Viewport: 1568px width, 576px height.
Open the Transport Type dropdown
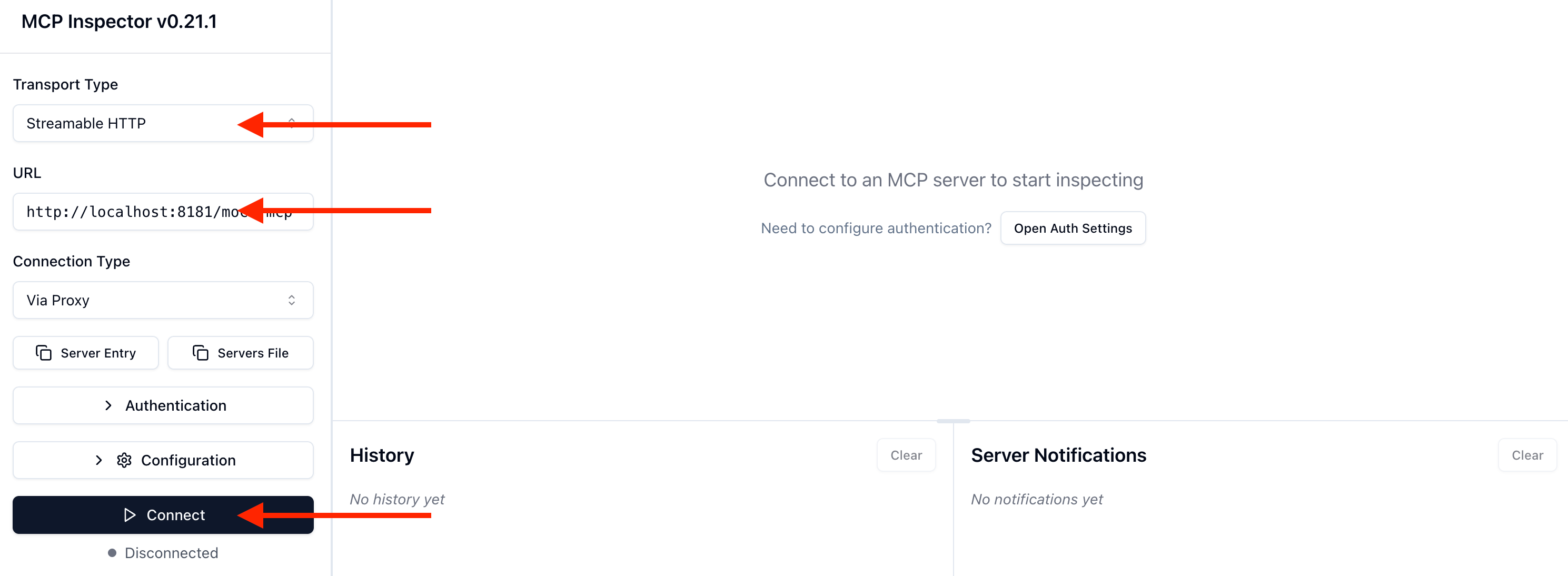(x=163, y=124)
